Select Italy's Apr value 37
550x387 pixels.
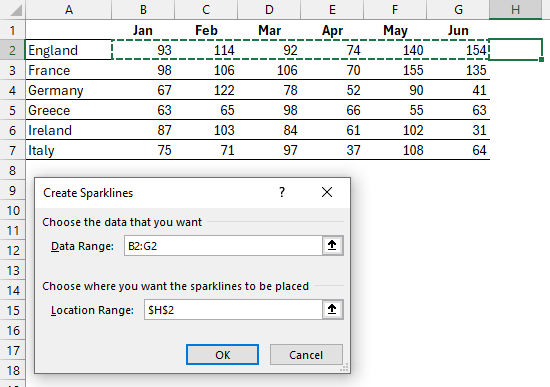pos(332,150)
